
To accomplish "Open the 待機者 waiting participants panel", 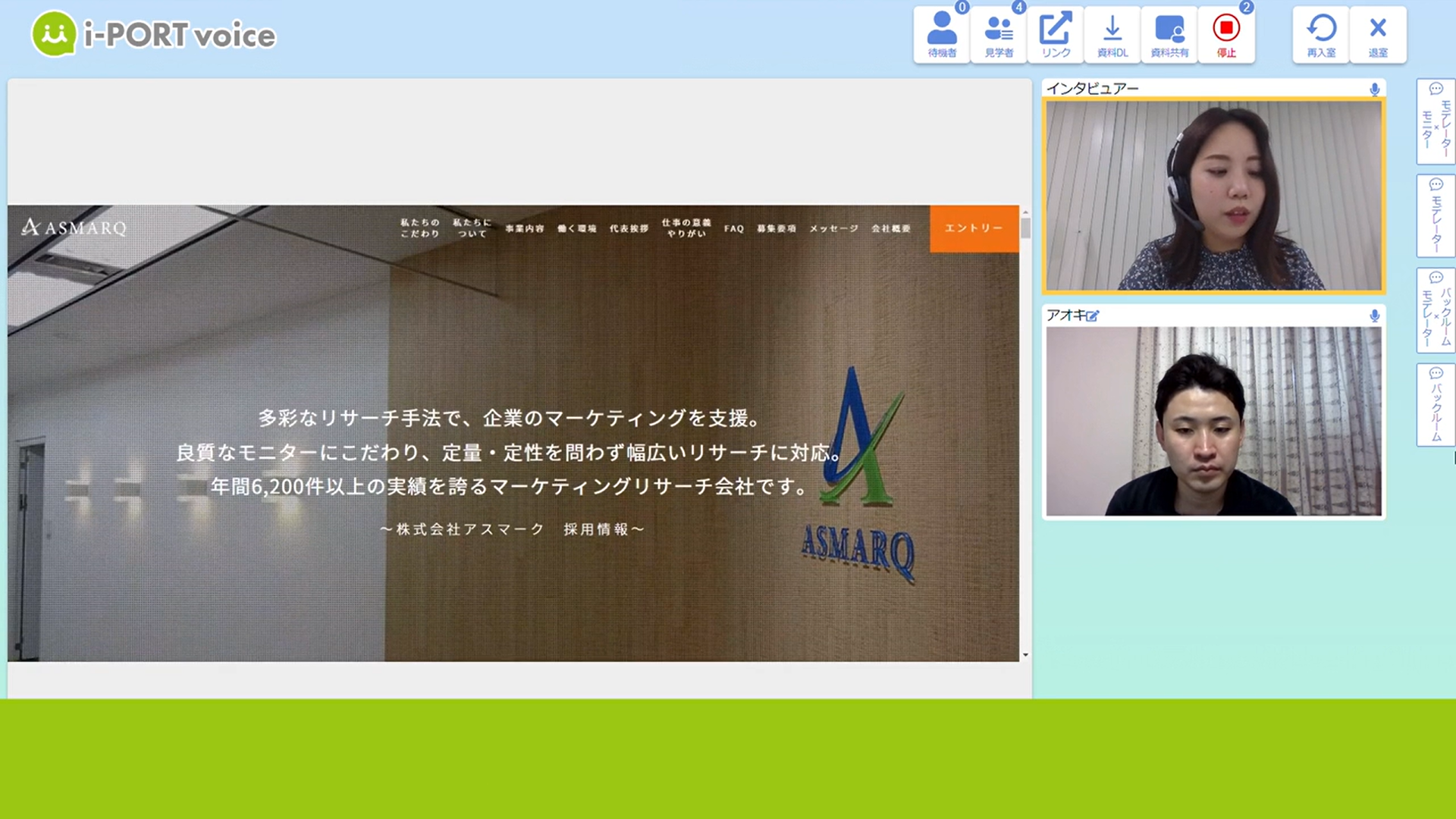I will point(942,35).
